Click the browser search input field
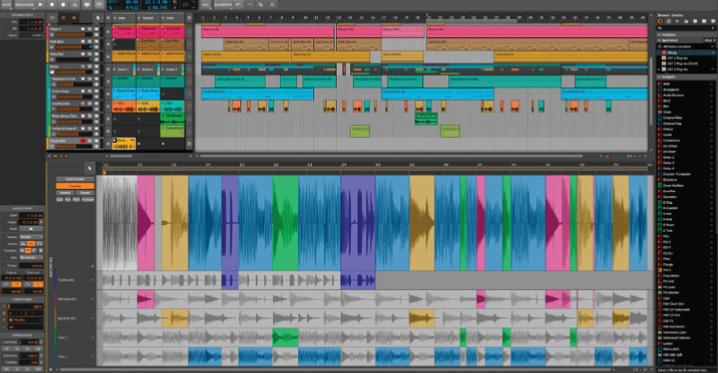Image resolution: width=718 pixels, height=373 pixels. 686,28
